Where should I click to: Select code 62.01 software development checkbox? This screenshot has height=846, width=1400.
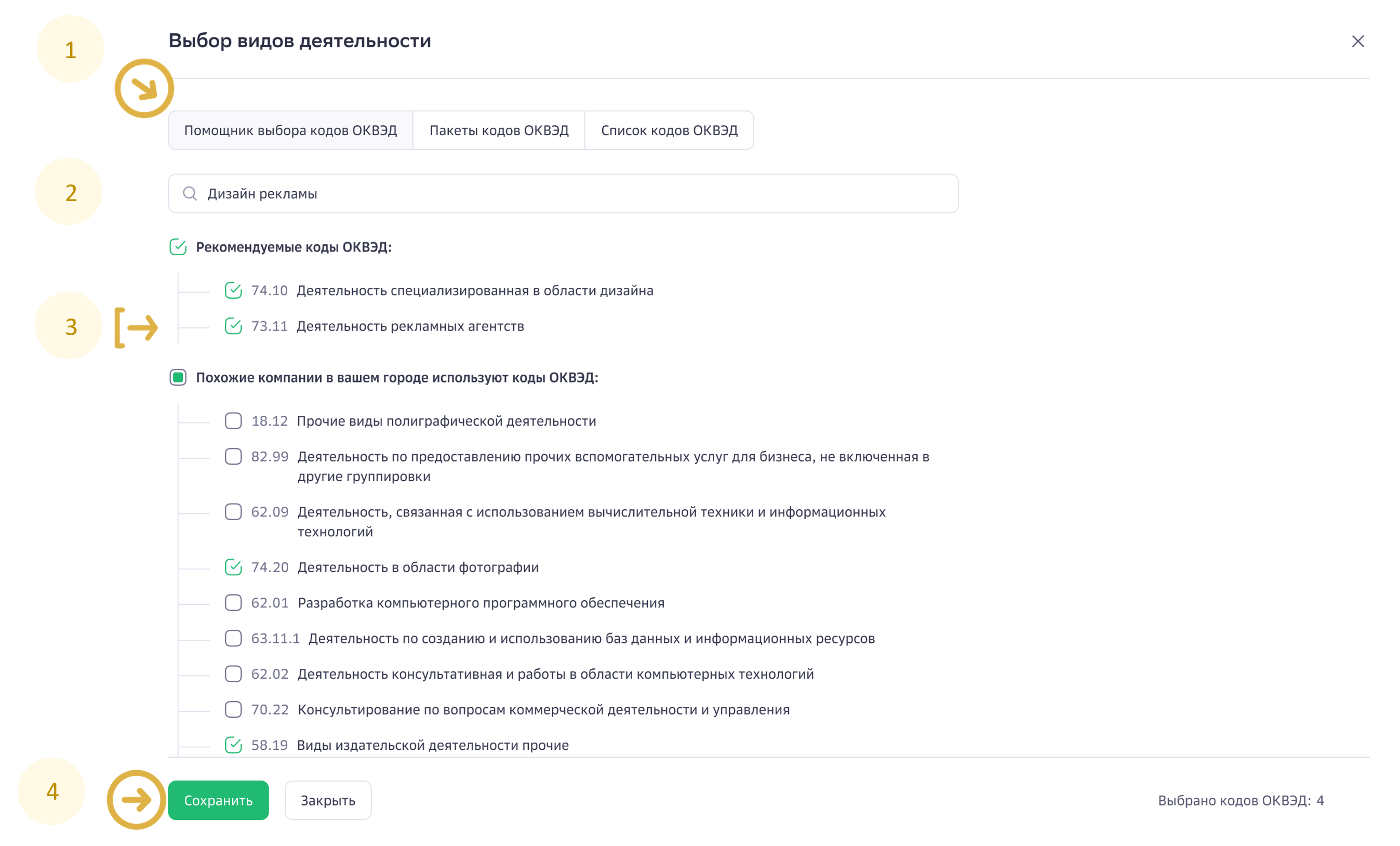click(x=233, y=603)
